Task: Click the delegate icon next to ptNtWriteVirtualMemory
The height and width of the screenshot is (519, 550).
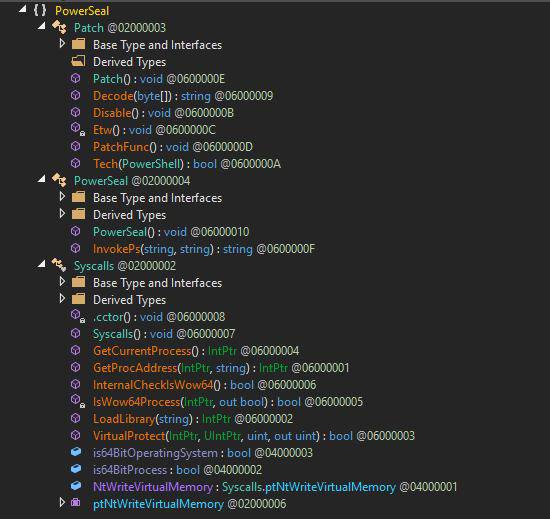Action: click(x=76, y=503)
